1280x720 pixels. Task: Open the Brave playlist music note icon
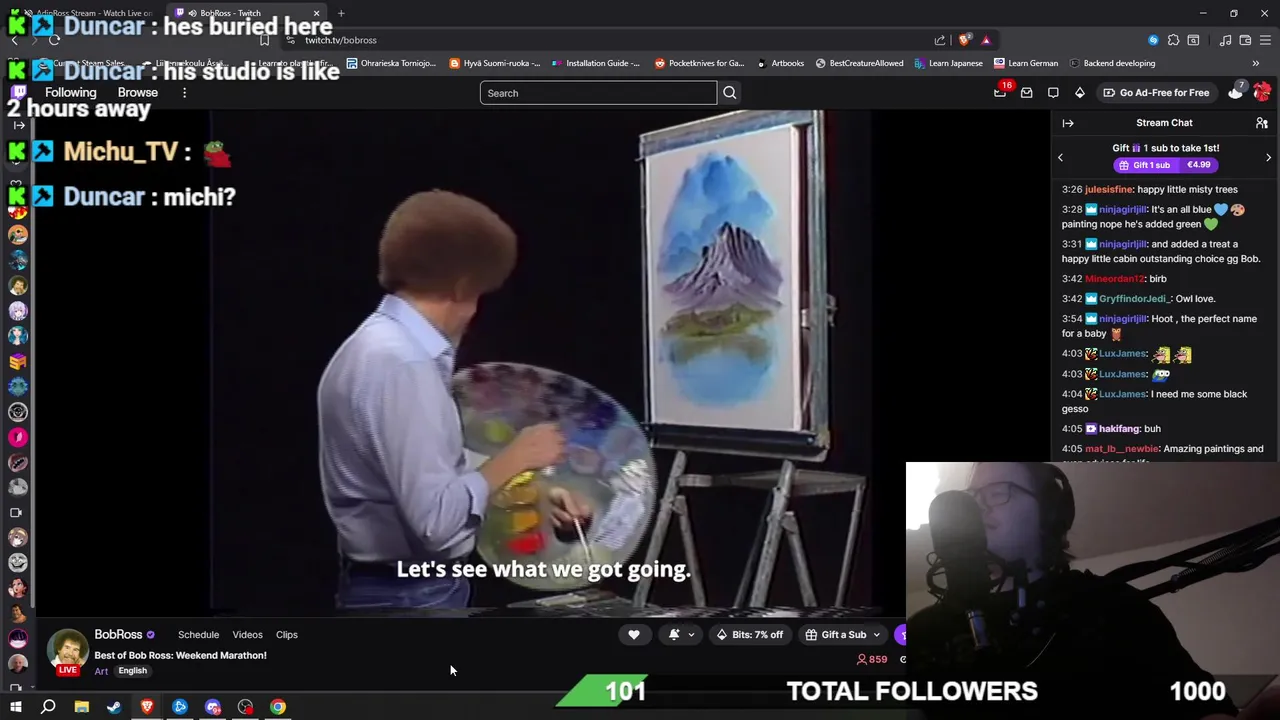point(1225,40)
